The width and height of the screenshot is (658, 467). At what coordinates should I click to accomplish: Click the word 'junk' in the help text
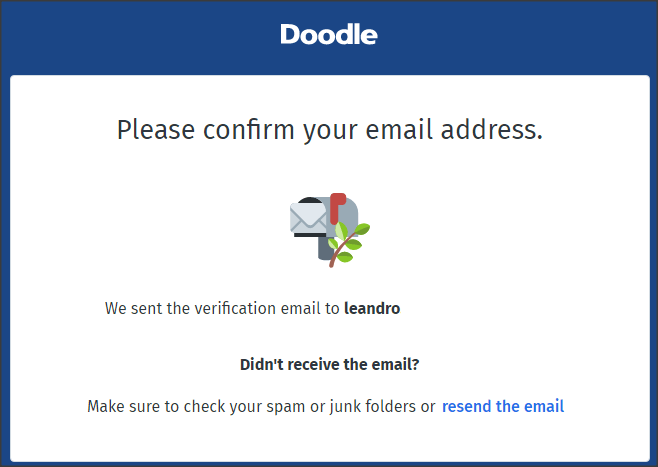click(x=345, y=407)
